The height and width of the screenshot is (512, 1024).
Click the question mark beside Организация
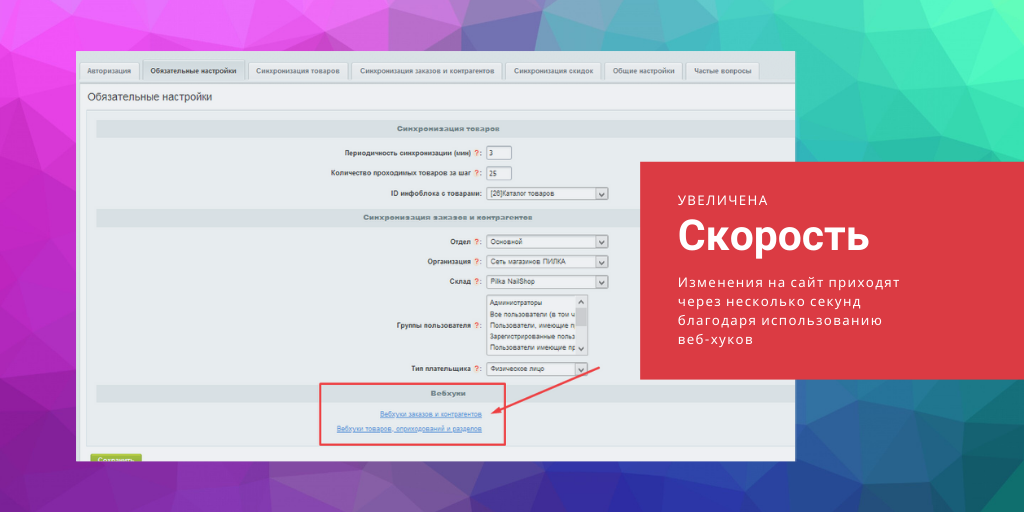click(x=476, y=262)
